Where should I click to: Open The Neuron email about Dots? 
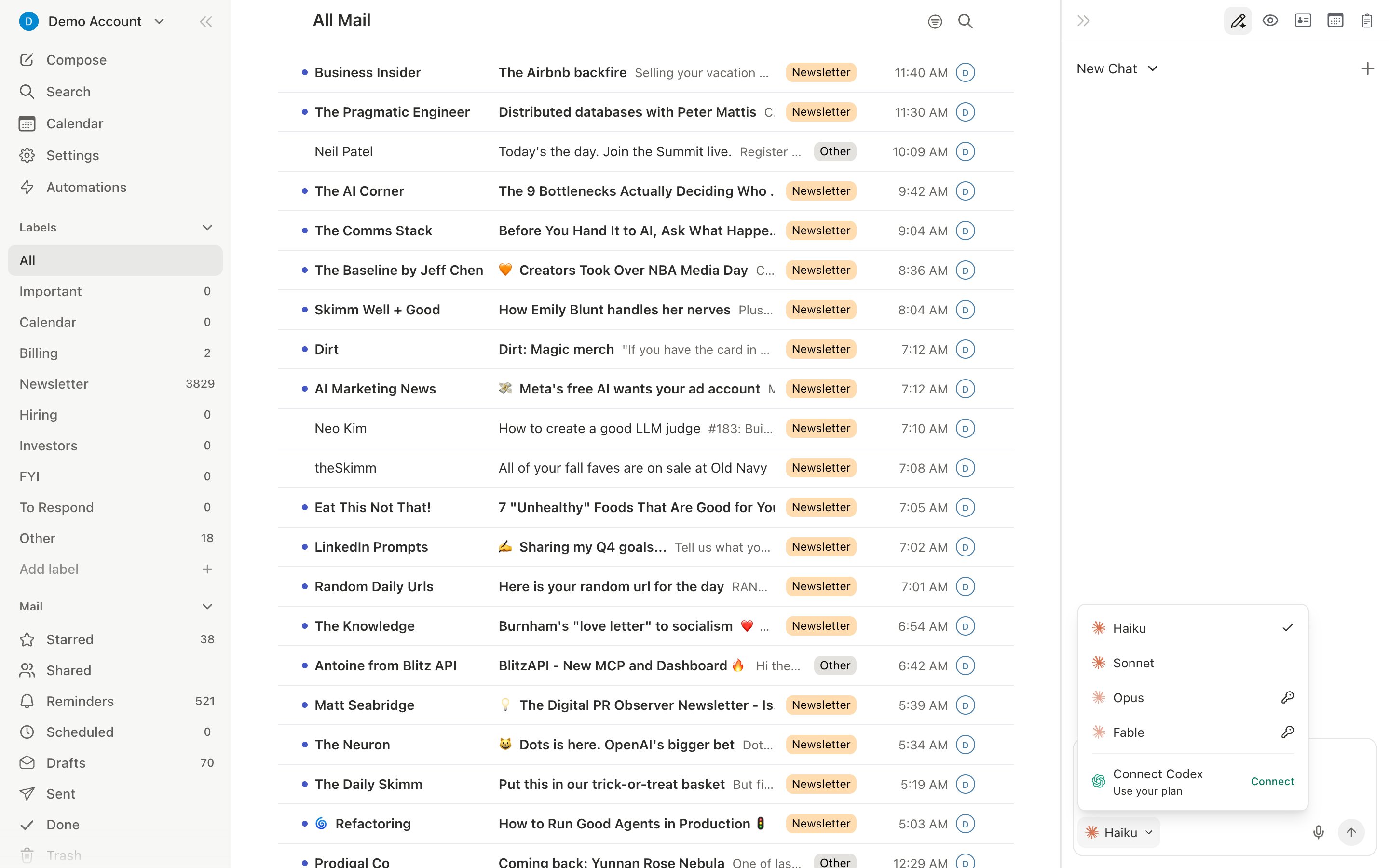click(x=645, y=745)
